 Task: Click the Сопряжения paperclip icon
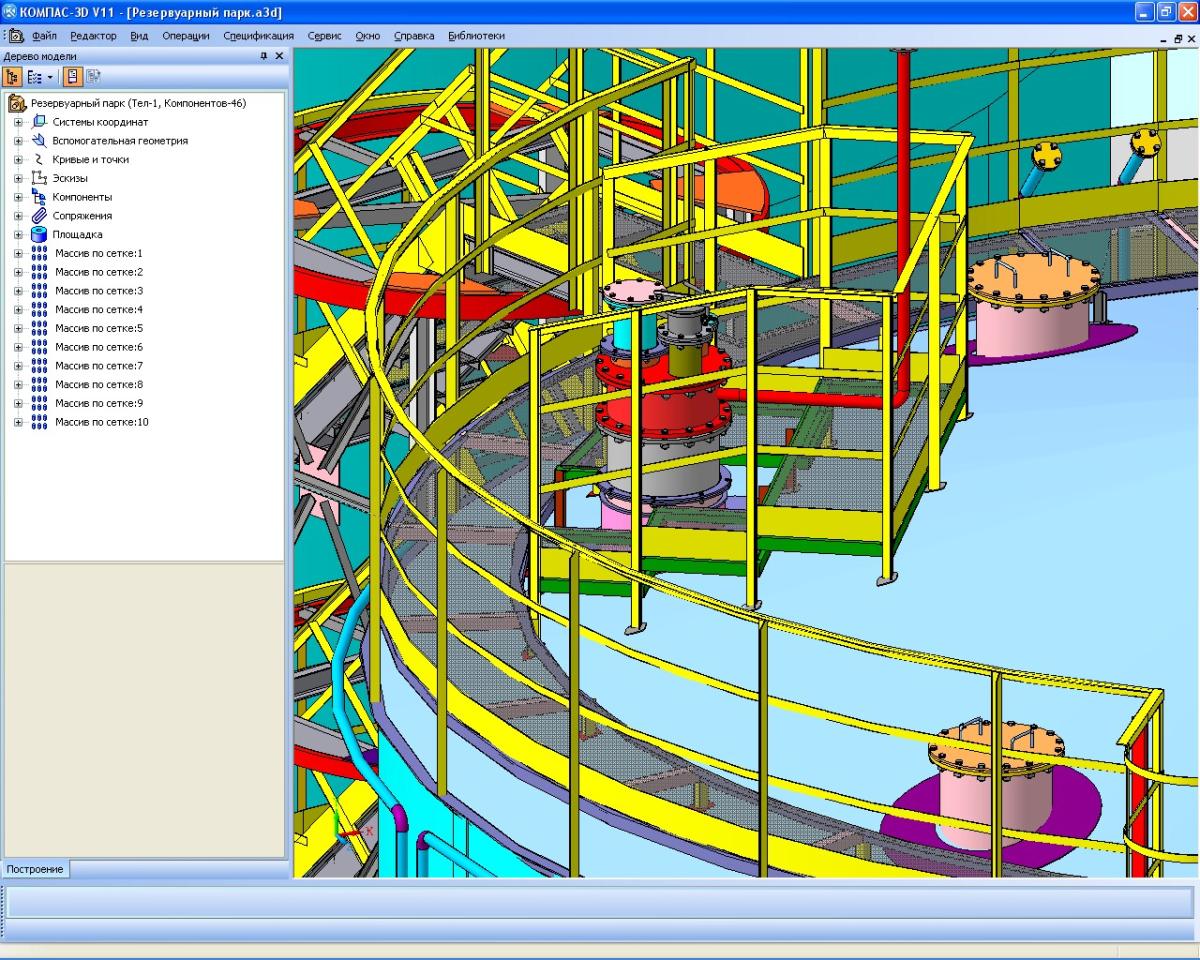click(40, 216)
